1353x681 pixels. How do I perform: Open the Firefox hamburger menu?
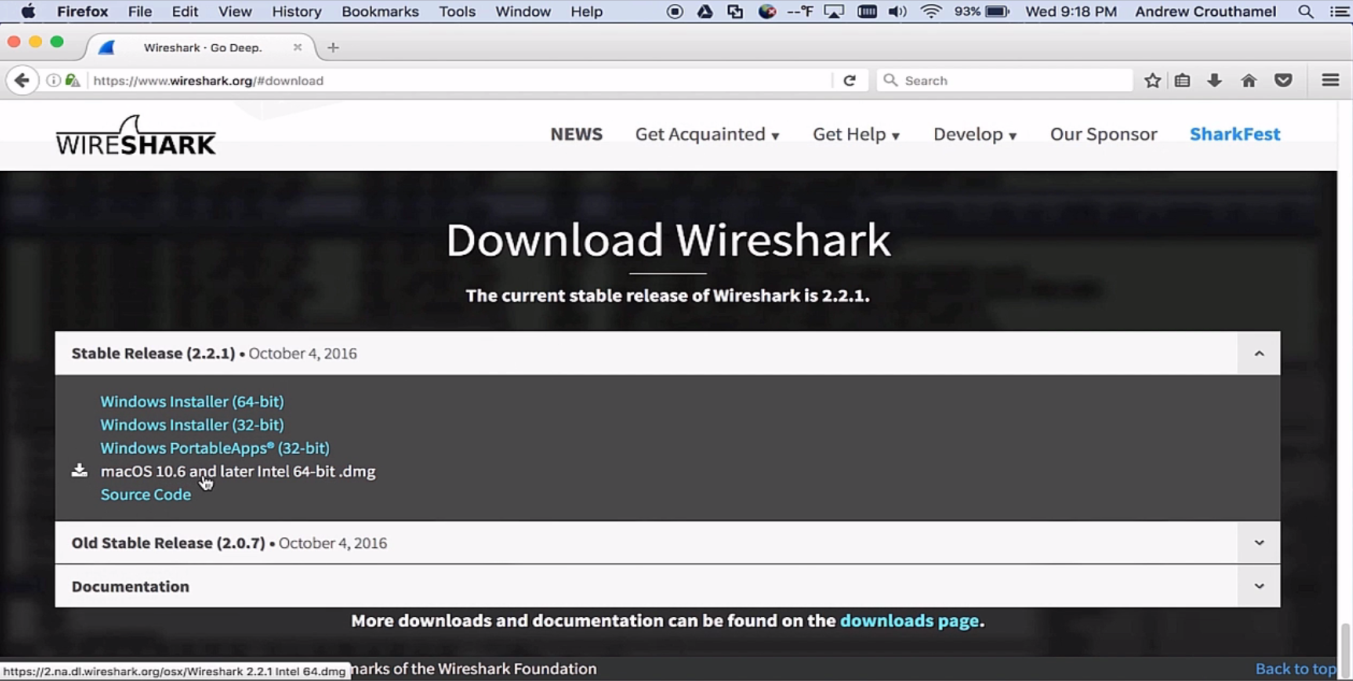pos(1330,80)
